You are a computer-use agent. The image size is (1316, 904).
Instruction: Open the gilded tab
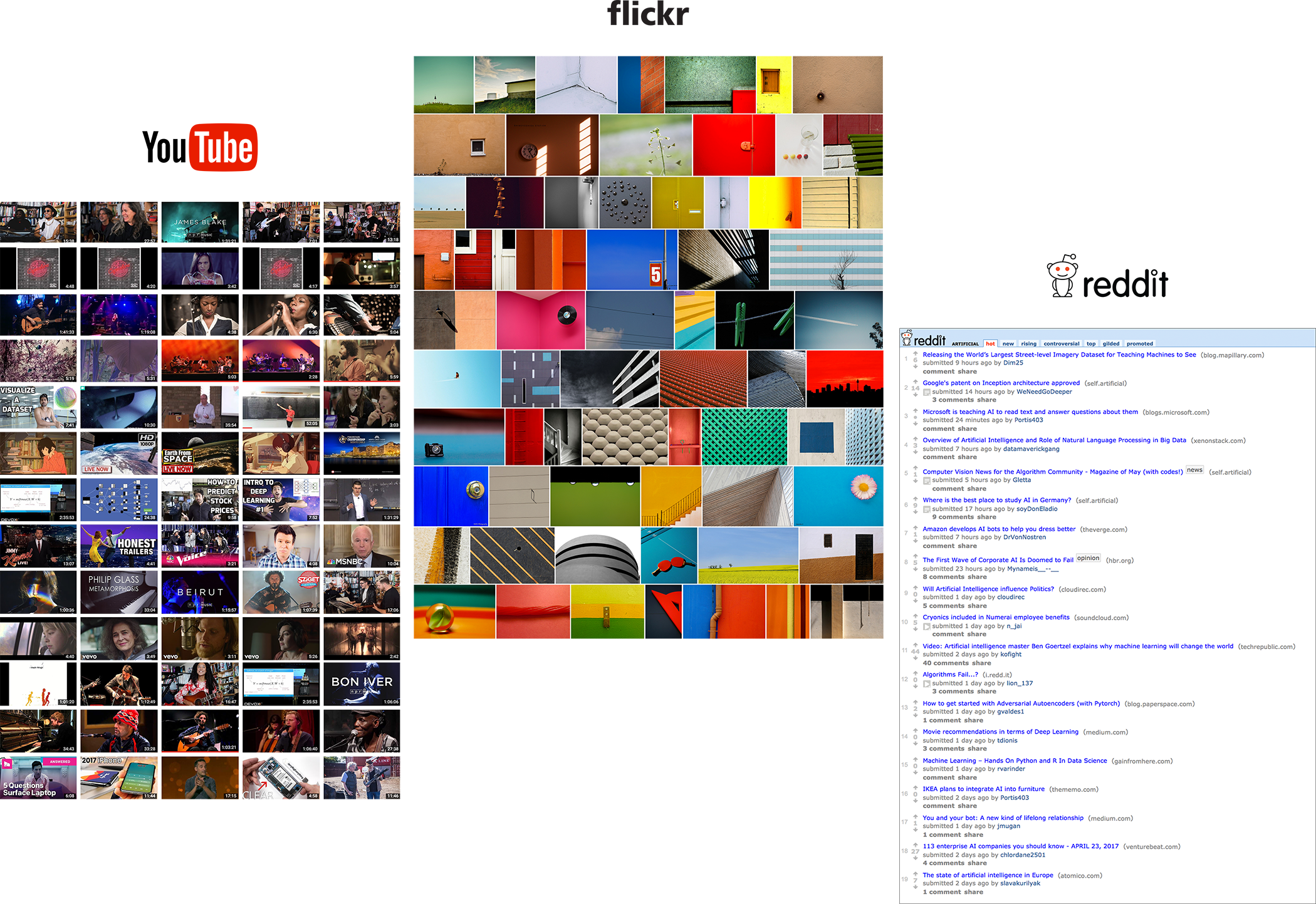[x=1110, y=343]
